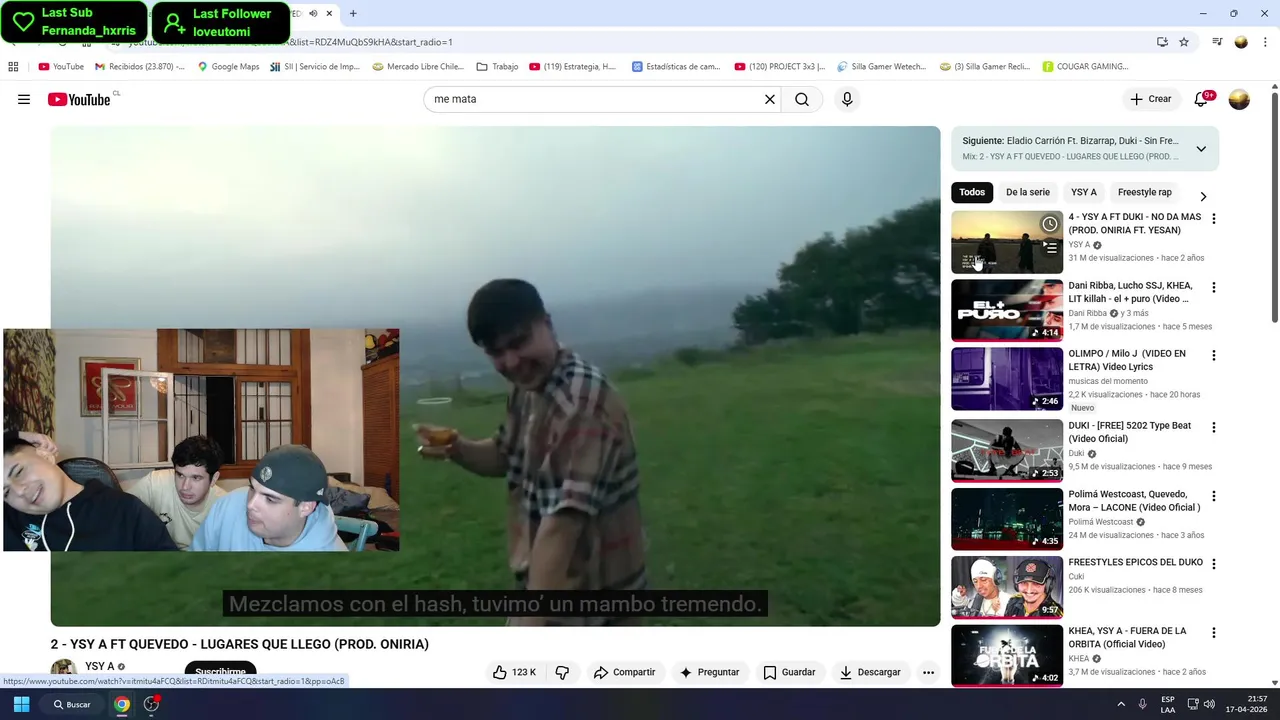Open options for FREESTYLES EPICOS DEL DUKO
1280x720 pixels.
point(1214,564)
